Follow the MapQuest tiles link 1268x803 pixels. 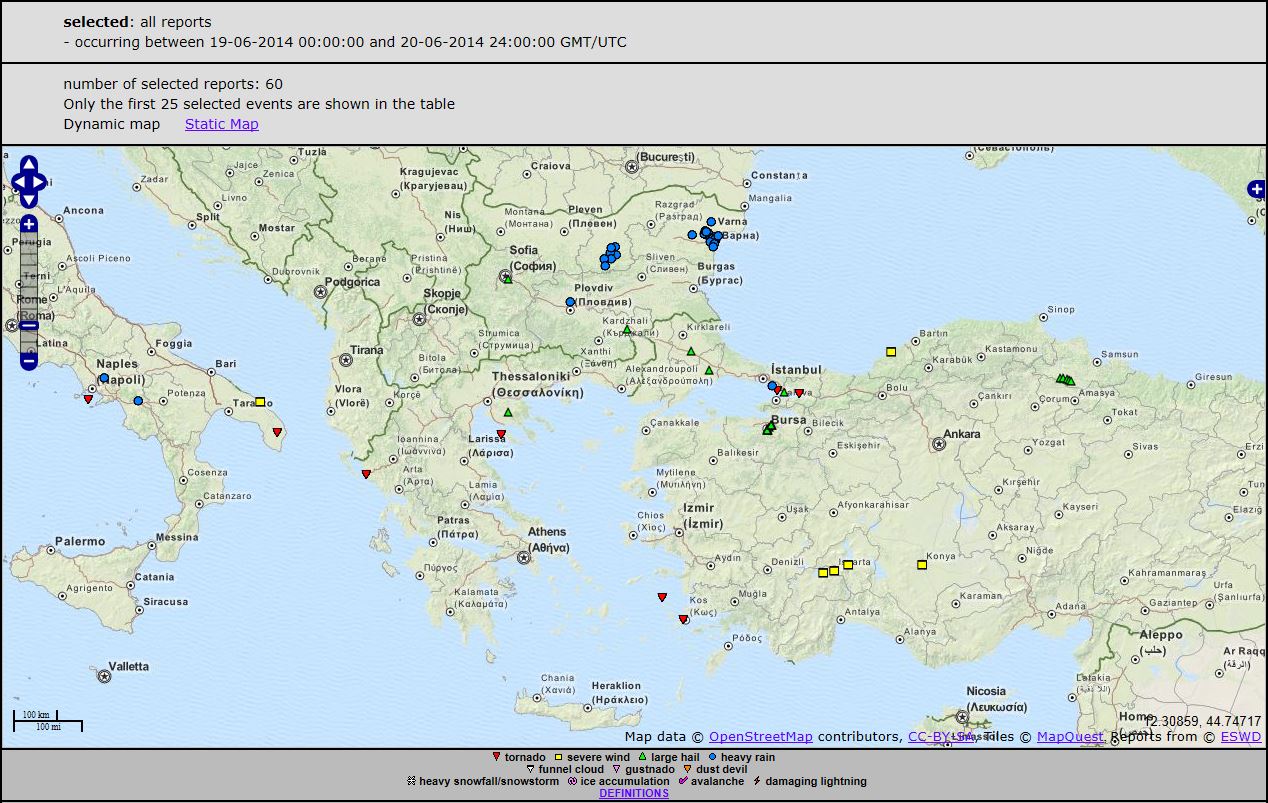[x=1069, y=737]
